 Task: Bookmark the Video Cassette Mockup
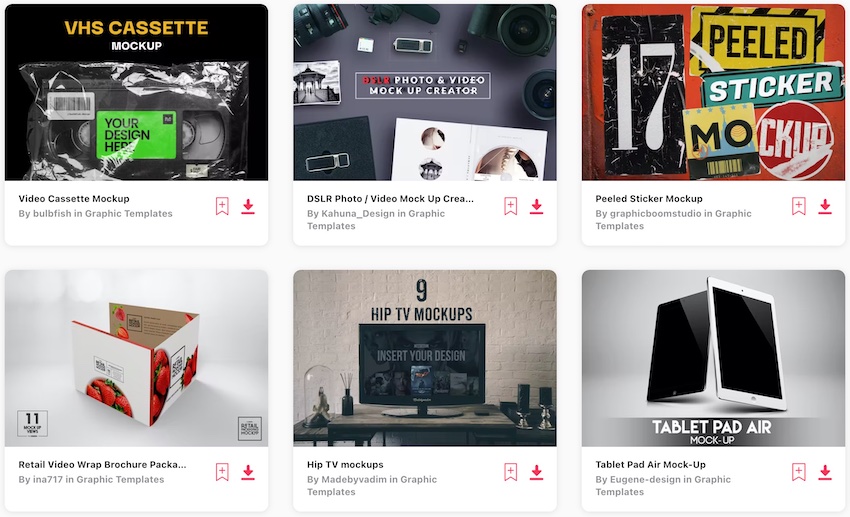point(222,206)
